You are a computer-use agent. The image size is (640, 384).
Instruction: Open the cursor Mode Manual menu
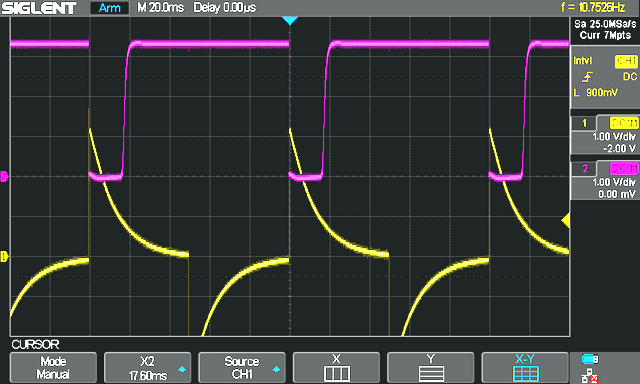(53, 368)
